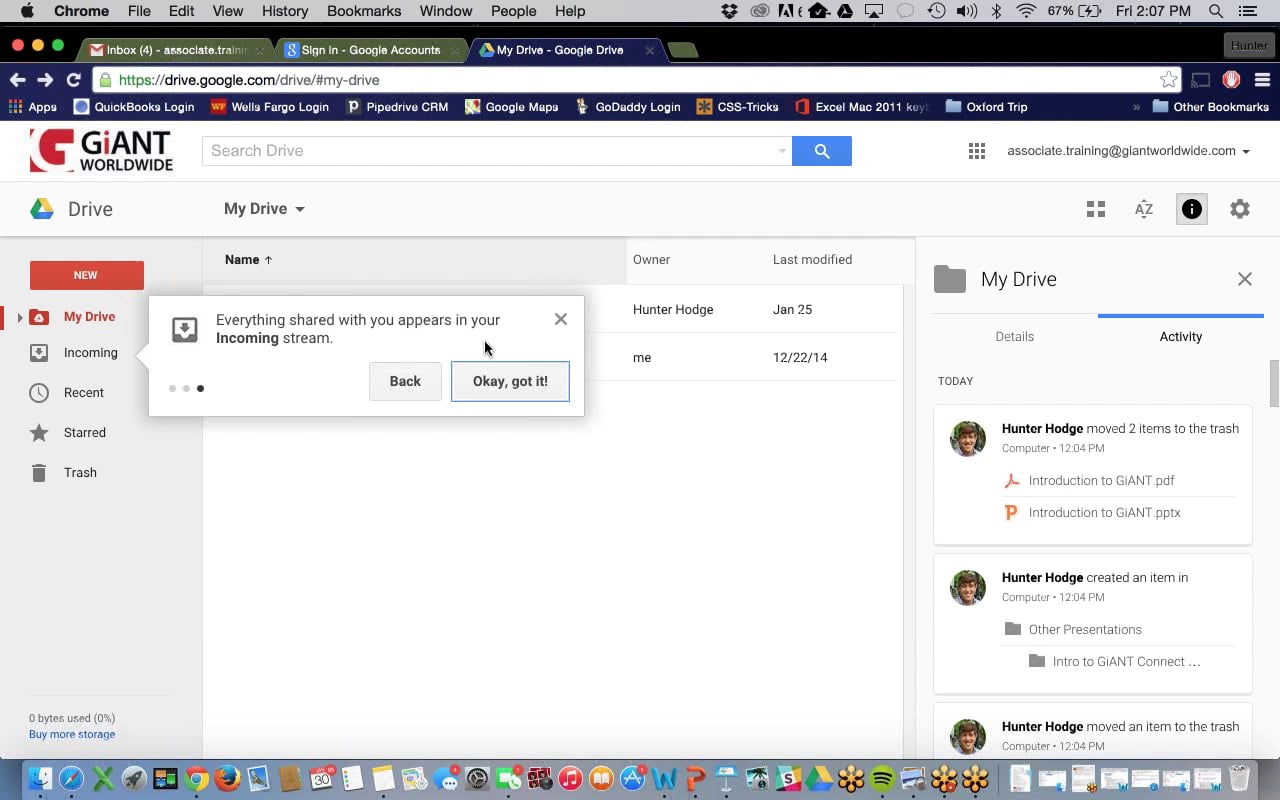Open CSS-Tricks bookmark
This screenshot has width=1280, height=800.
[738, 107]
